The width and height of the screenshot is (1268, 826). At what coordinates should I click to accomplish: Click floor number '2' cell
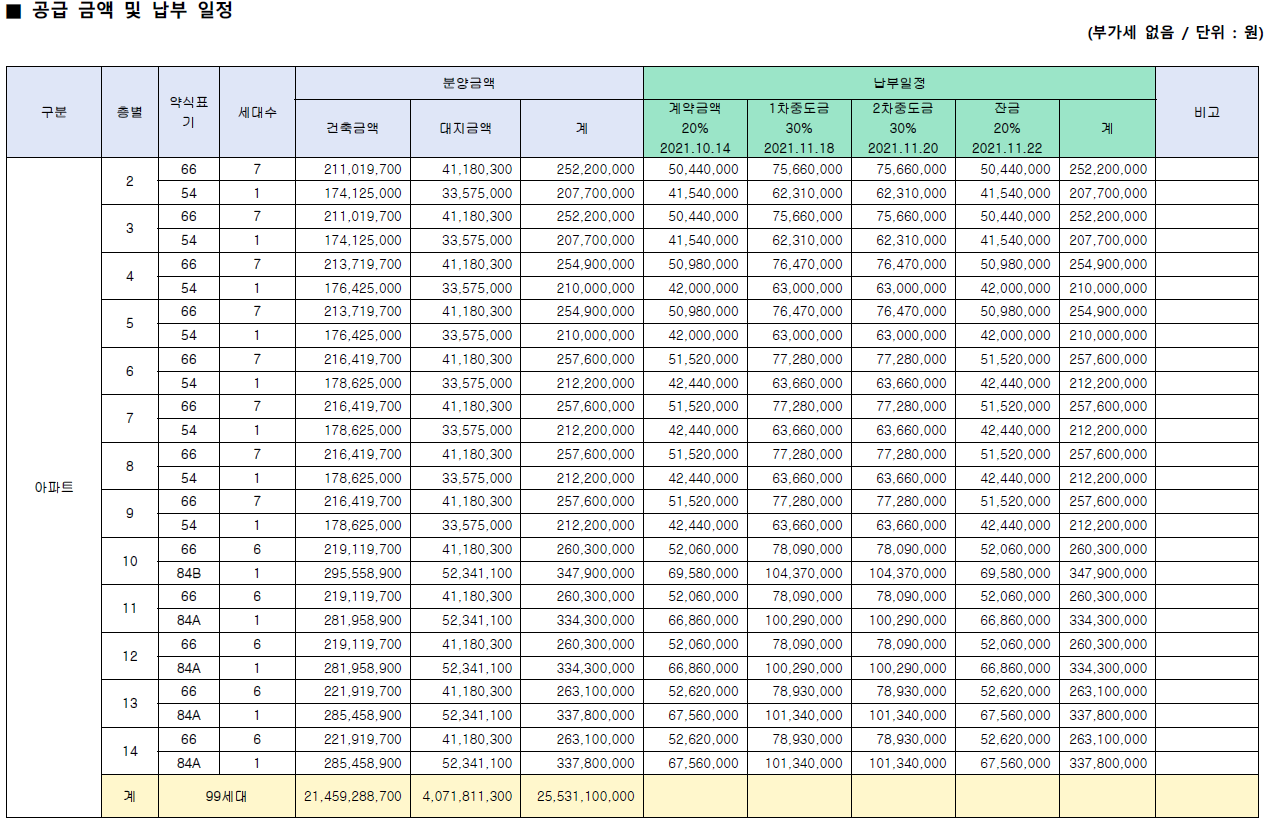click(130, 181)
